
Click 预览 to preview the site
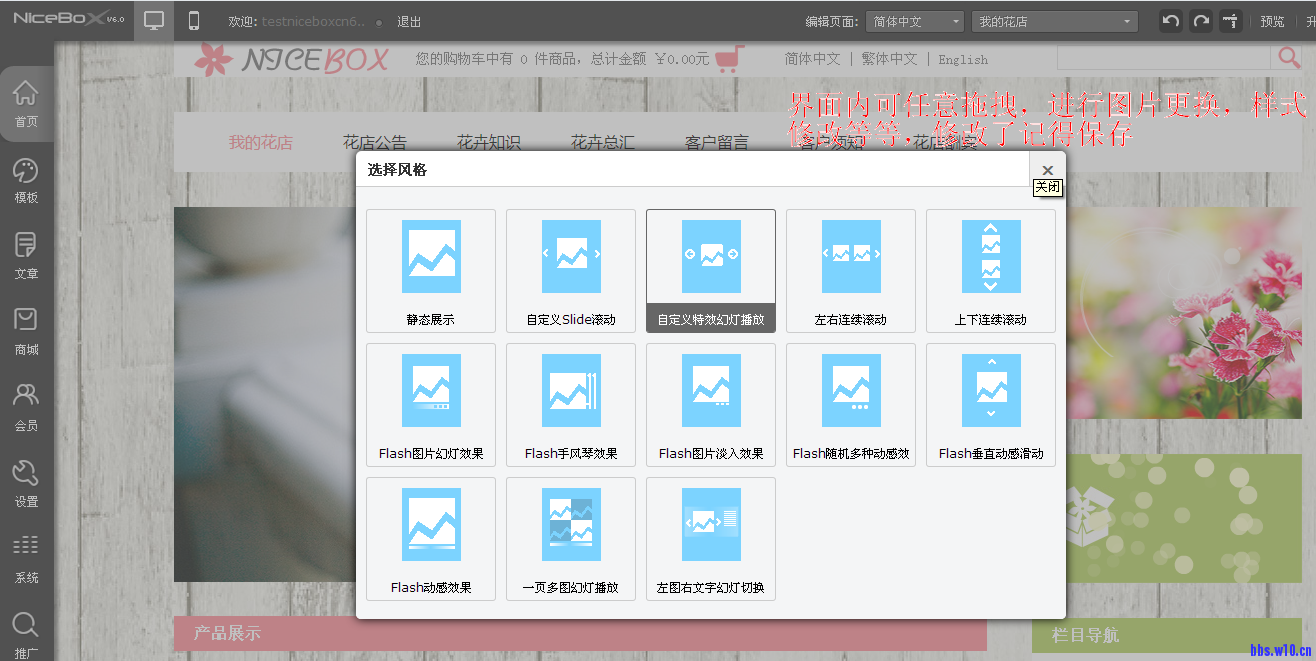tap(1272, 20)
